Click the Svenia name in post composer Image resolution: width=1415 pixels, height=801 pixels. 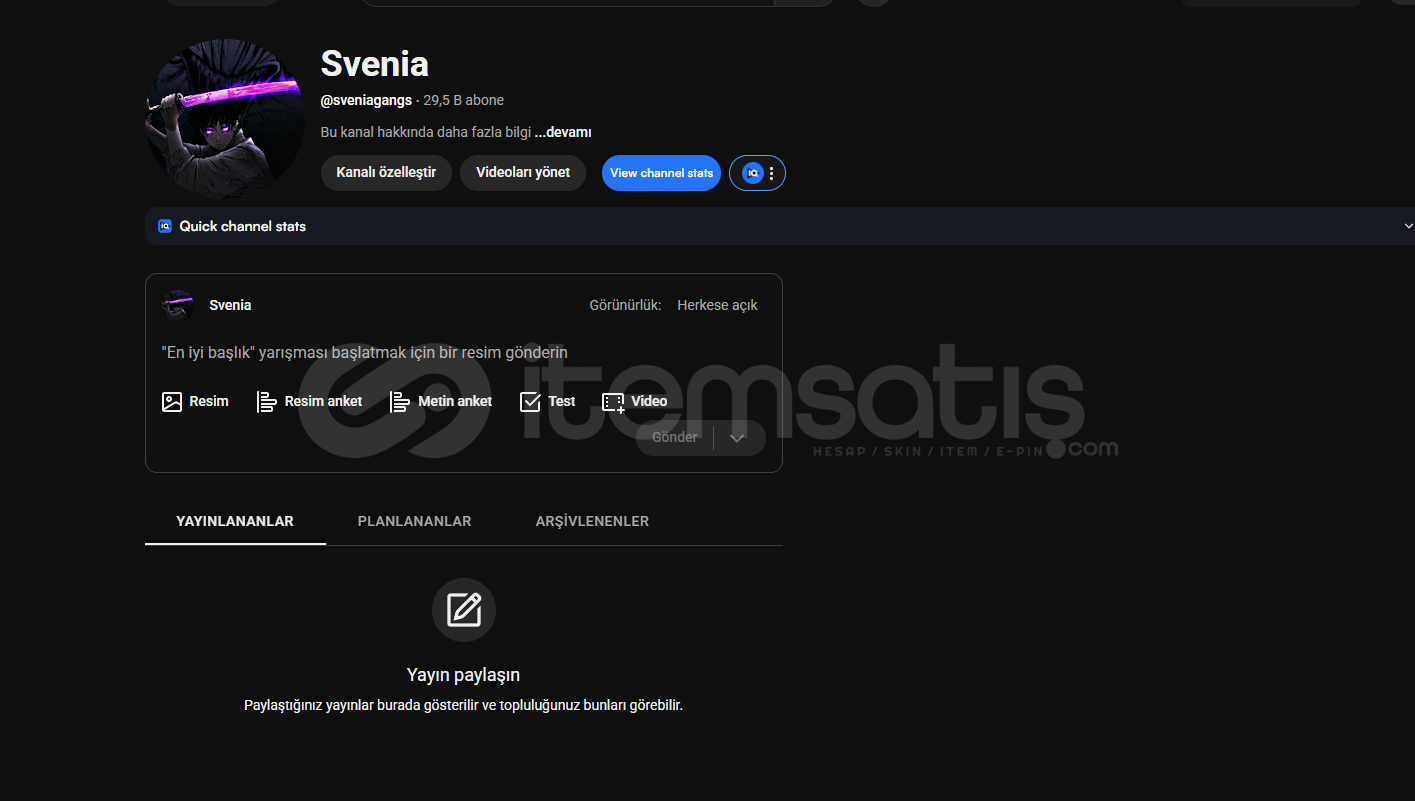230,305
